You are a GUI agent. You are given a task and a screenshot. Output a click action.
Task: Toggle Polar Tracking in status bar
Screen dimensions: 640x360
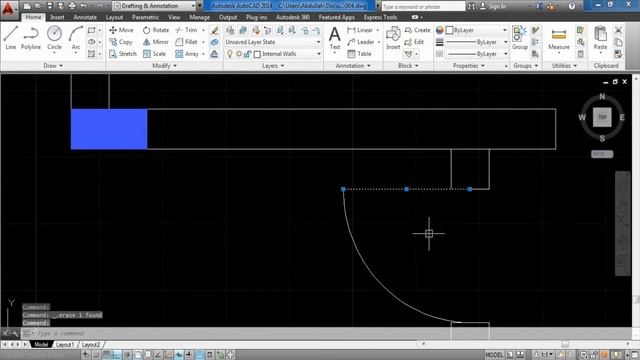tap(127, 355)
